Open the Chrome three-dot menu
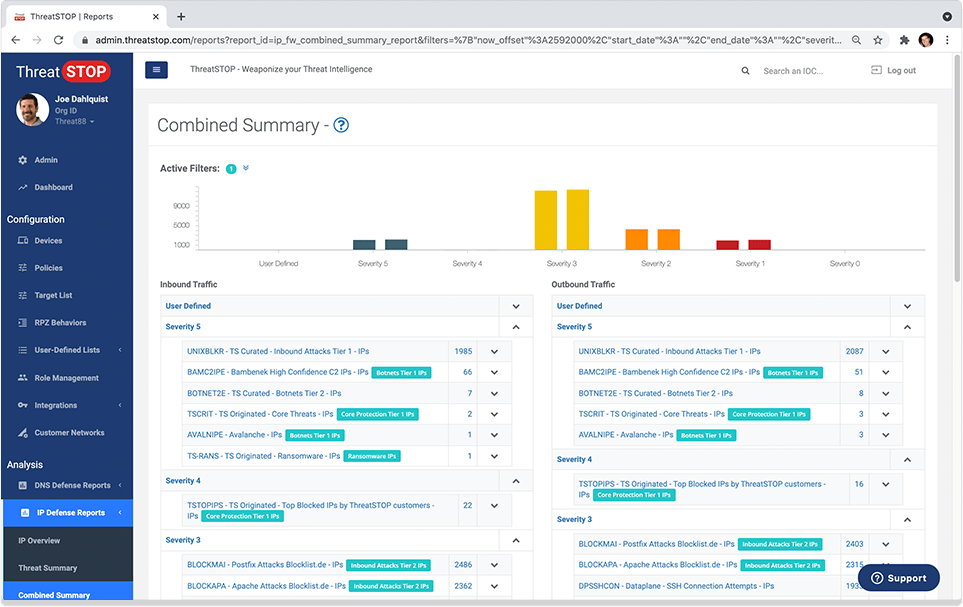963x607 pixels. 948,40
